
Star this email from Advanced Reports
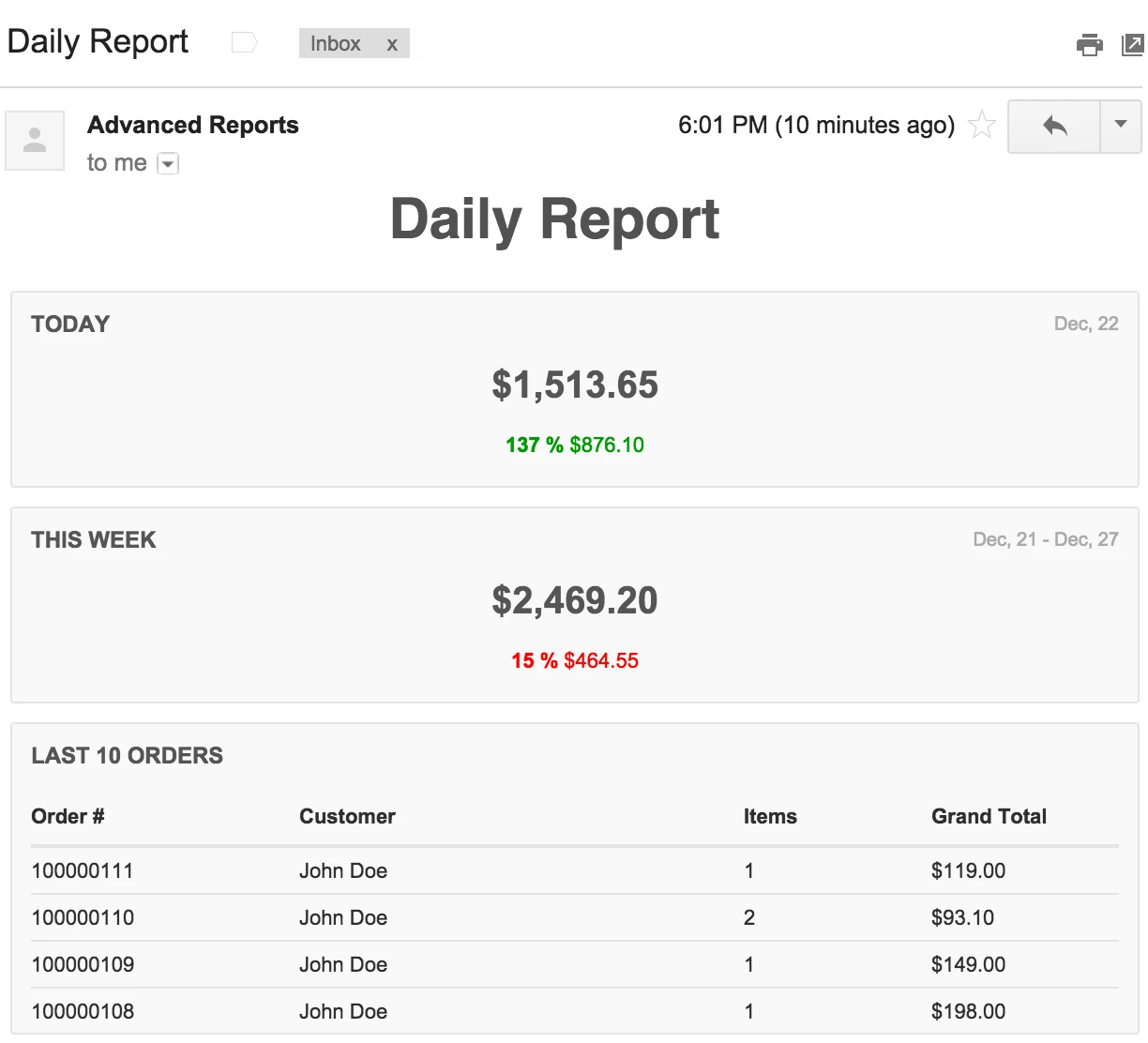click(981, 125)
